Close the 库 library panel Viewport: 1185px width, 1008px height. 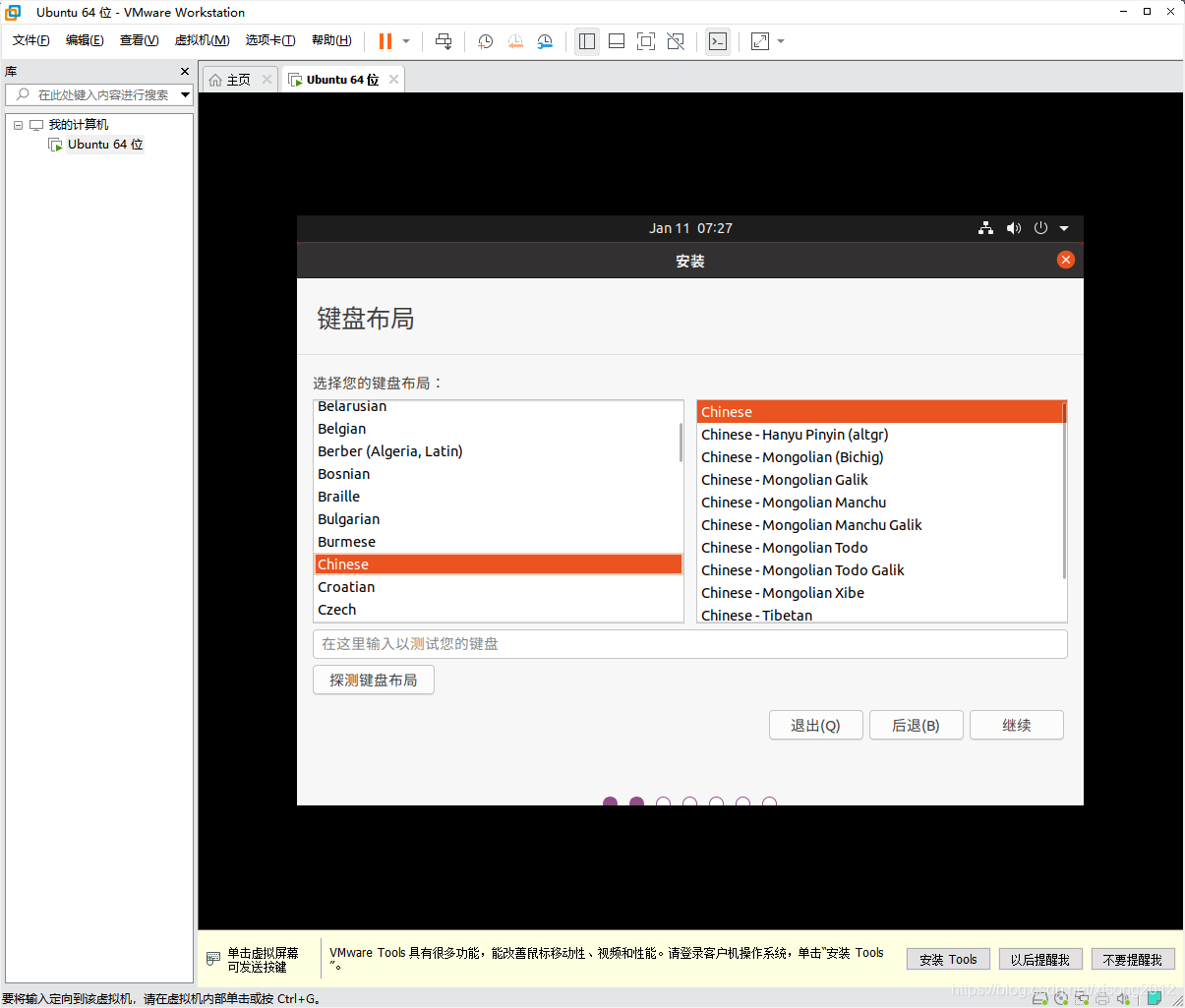coord(185,72)
